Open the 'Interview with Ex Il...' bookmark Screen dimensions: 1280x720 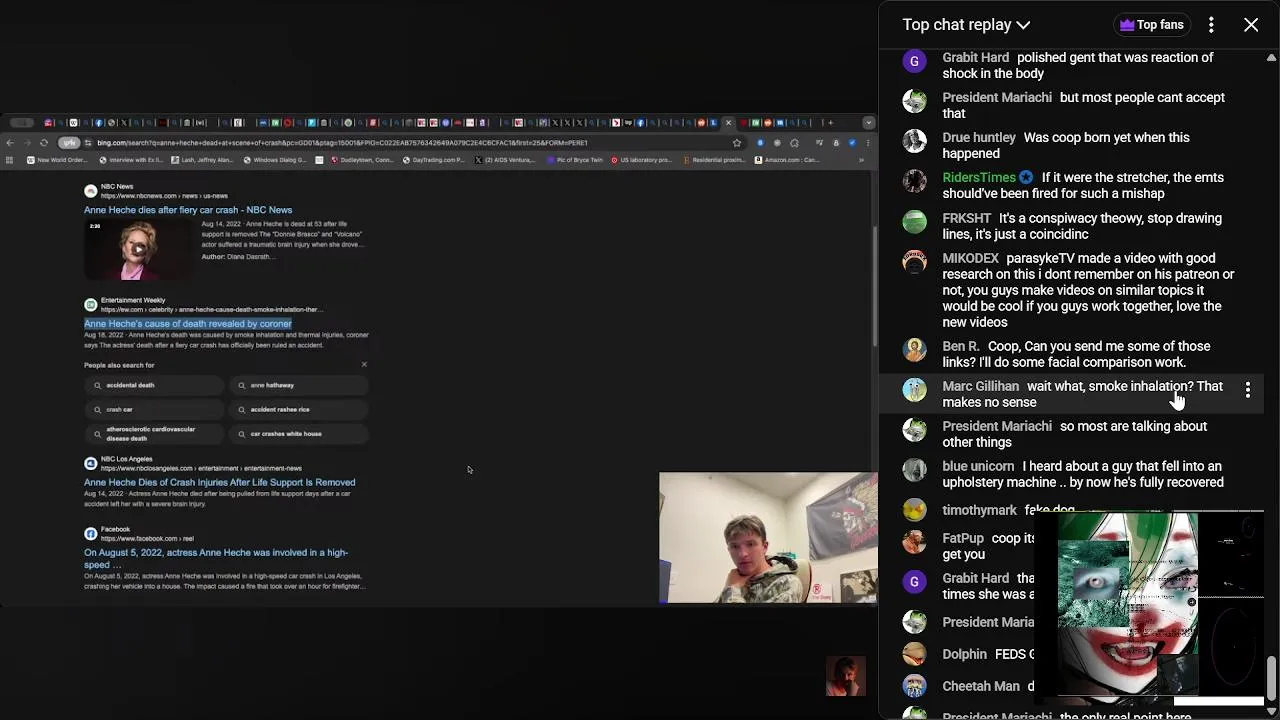point(131,160)
